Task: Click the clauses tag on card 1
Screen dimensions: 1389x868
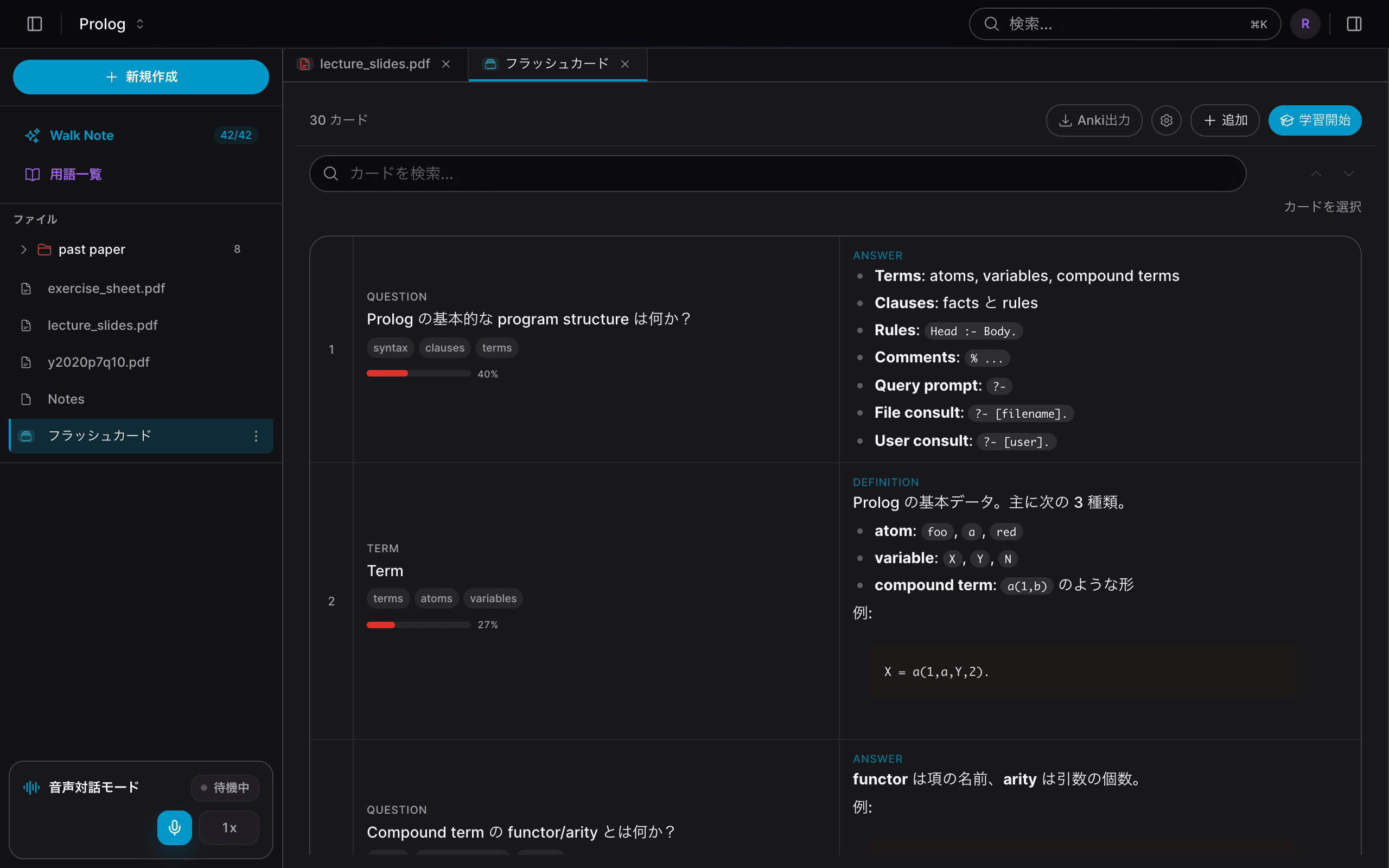Action: coord(445,348)
